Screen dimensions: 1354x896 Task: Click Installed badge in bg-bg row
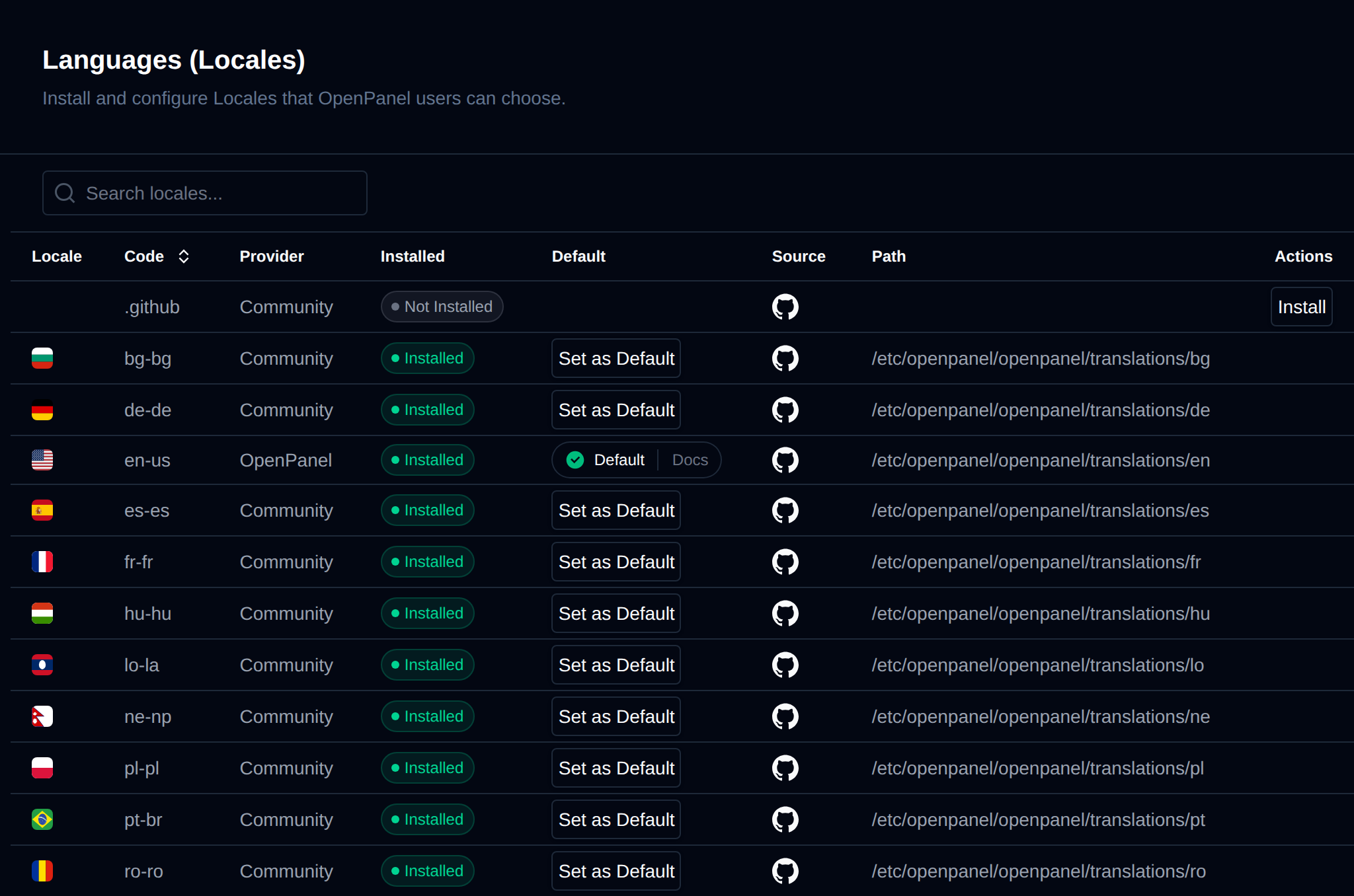coord(427,358)
